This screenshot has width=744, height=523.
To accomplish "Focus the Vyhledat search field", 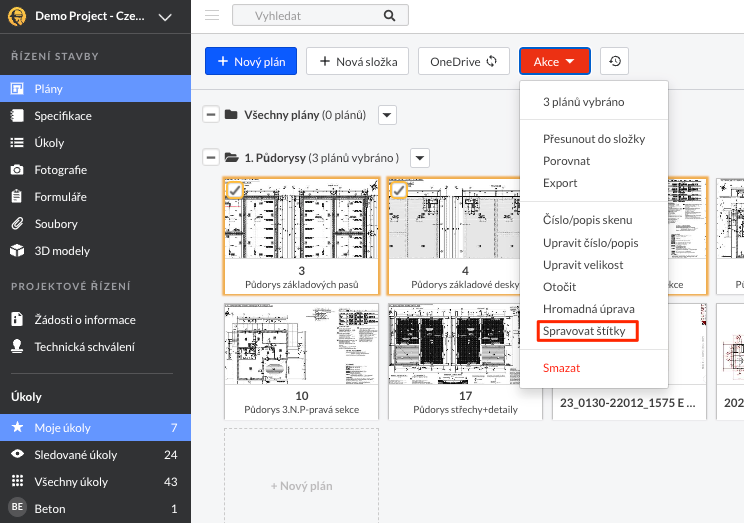I will pyautogui.click(x=320, y=16).
